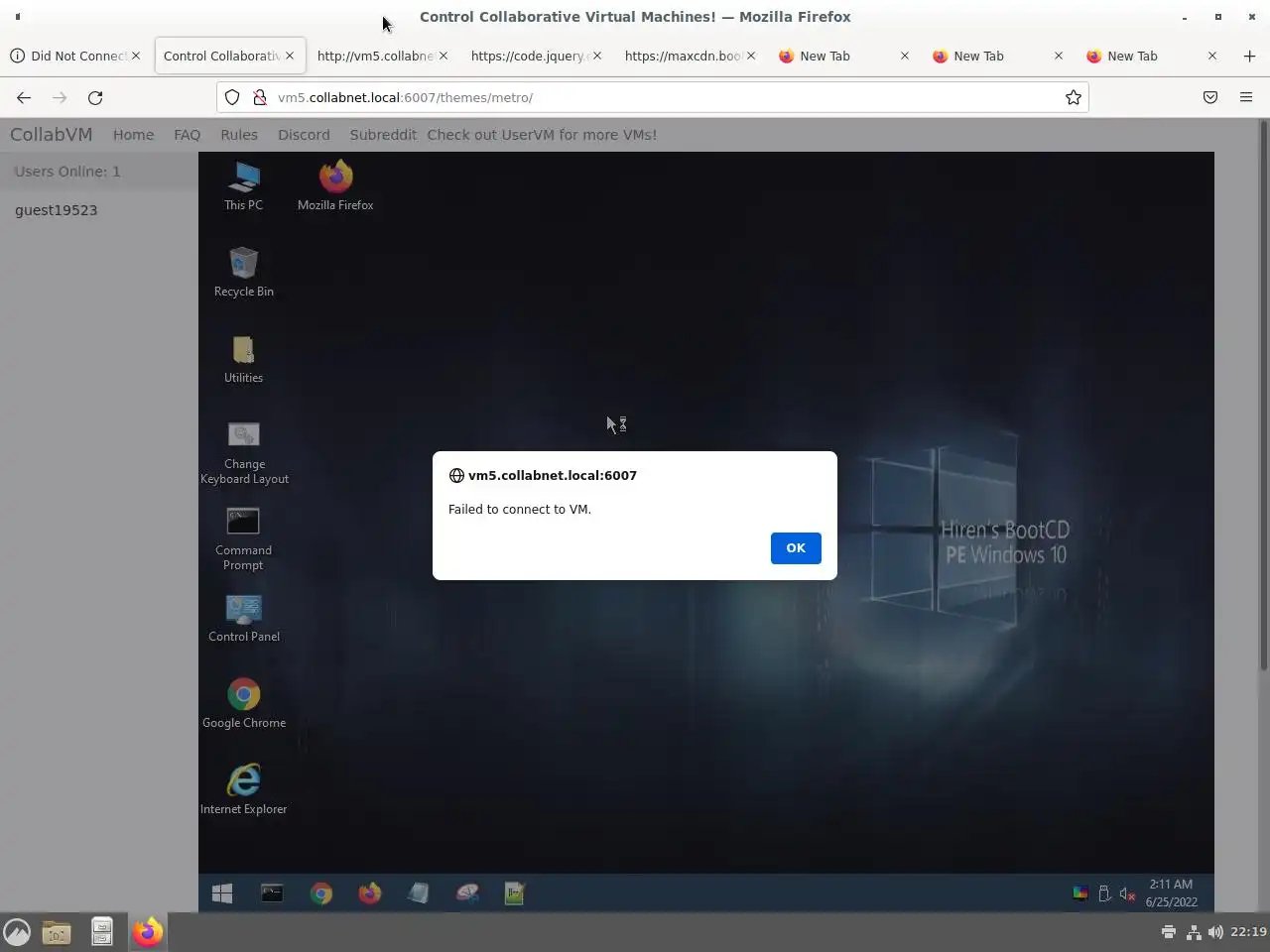Click Command Prompt icon in VM taskbar
Image resolution: width=1270 pixels, height=952 pixels.
click(x=272, y=893)
